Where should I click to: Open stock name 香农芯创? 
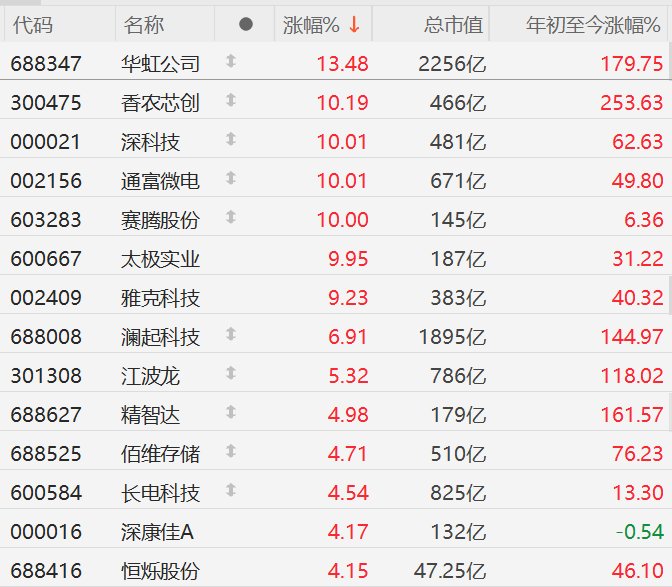[x=160, y=103]
